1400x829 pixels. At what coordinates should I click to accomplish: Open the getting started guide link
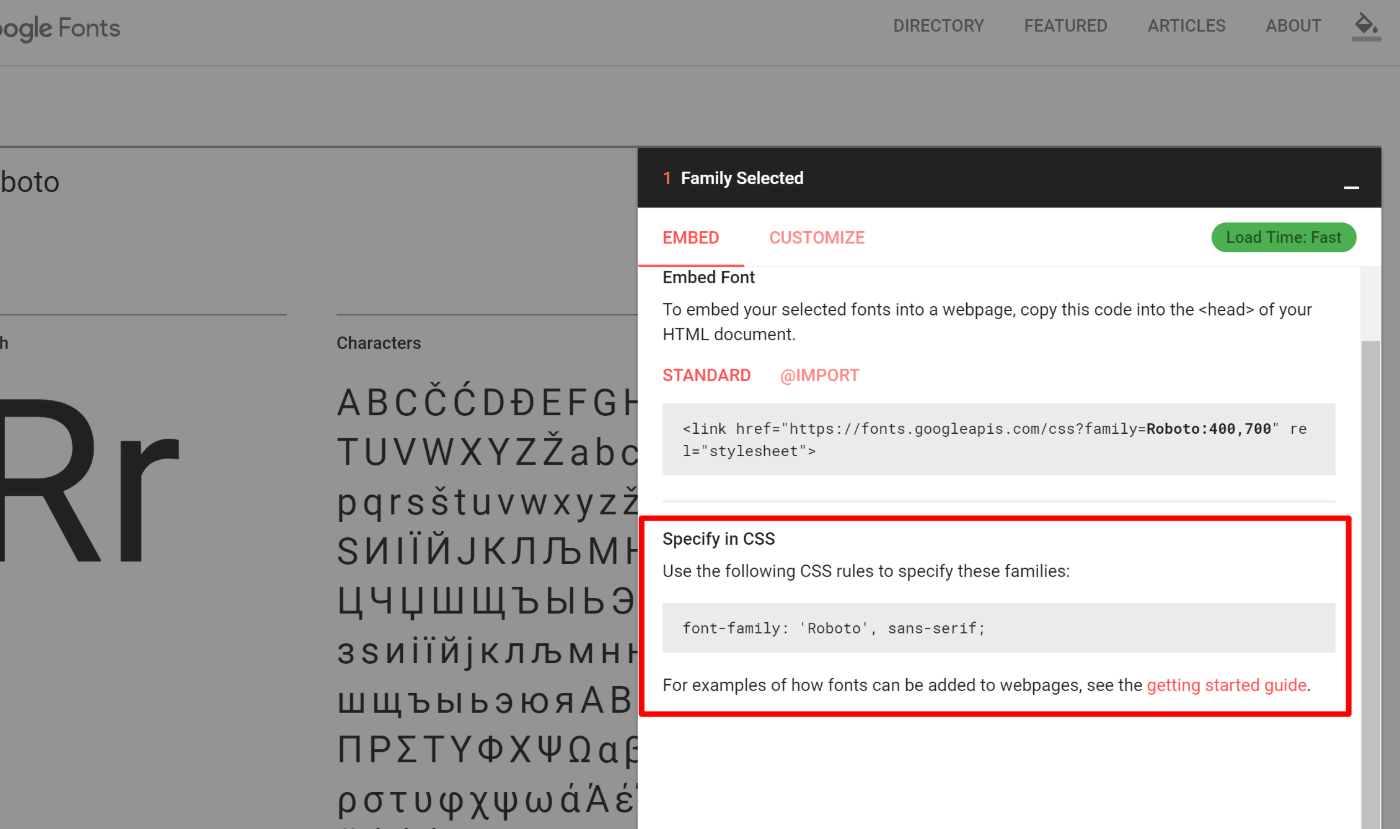(x=1226, y=685)
